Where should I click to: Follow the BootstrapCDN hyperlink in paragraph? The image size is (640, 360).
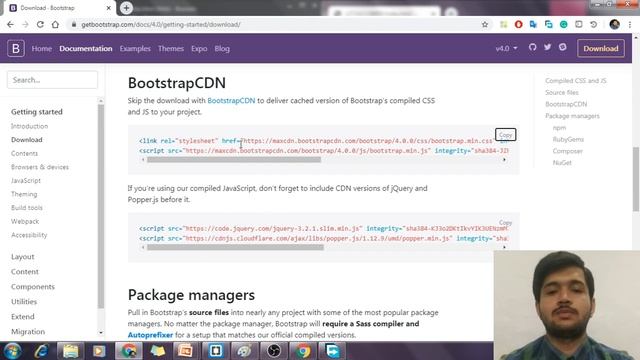pyautogui.click(x=231, y=100)
